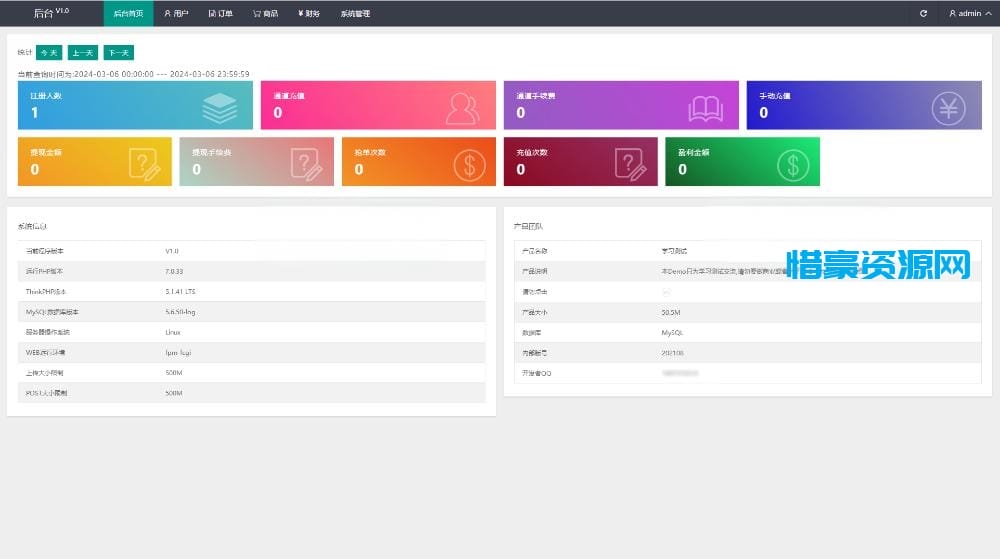
Task: Click the open book icon on 通道手续费 card
Action: 705,107
